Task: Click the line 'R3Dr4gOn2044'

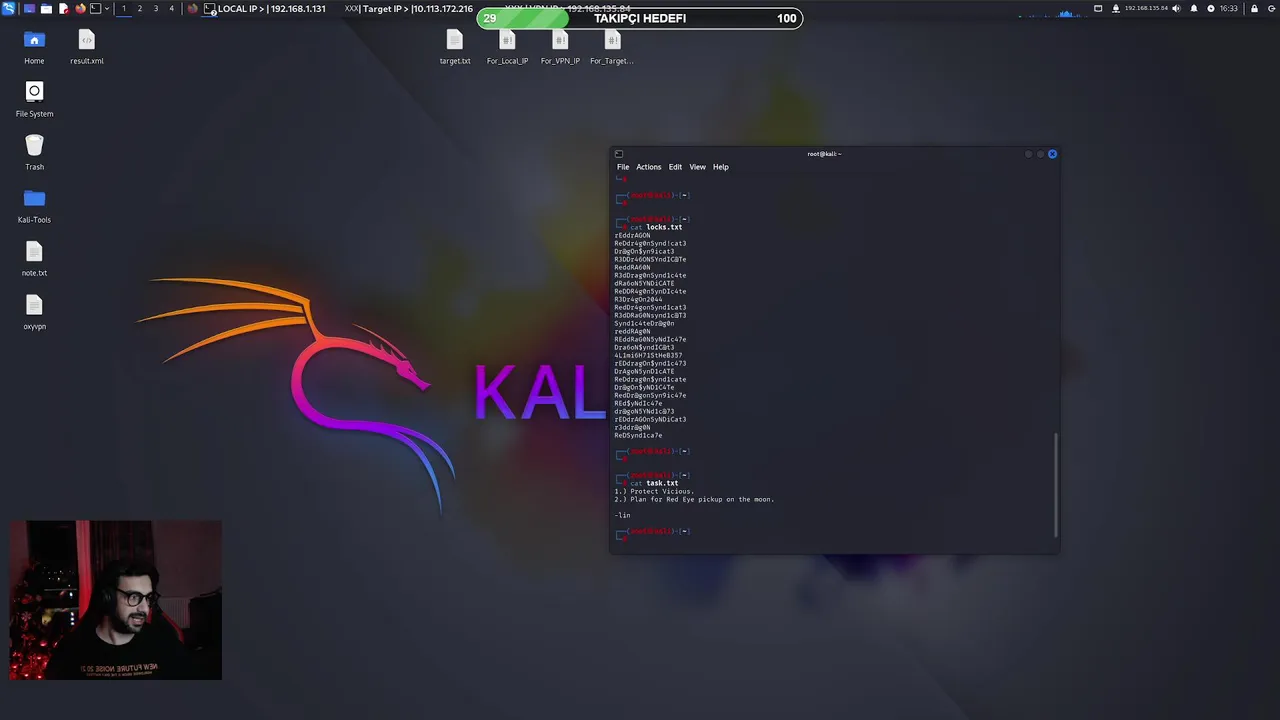Action: click(x=638, y=299)
